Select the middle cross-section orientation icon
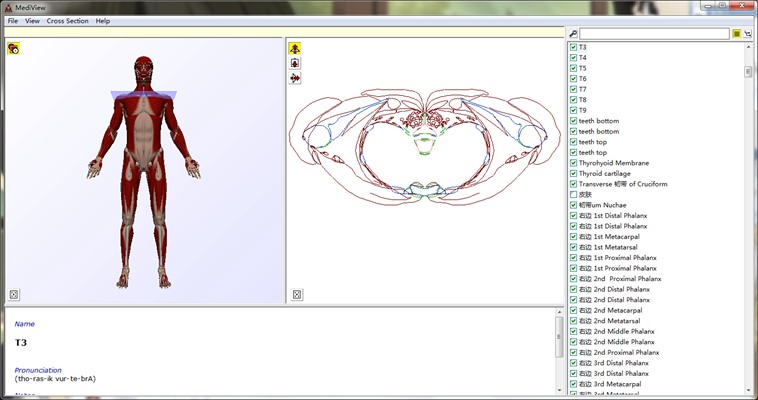Image resolution: width=758 pixels, height=400 pixels. coord(296,63)
